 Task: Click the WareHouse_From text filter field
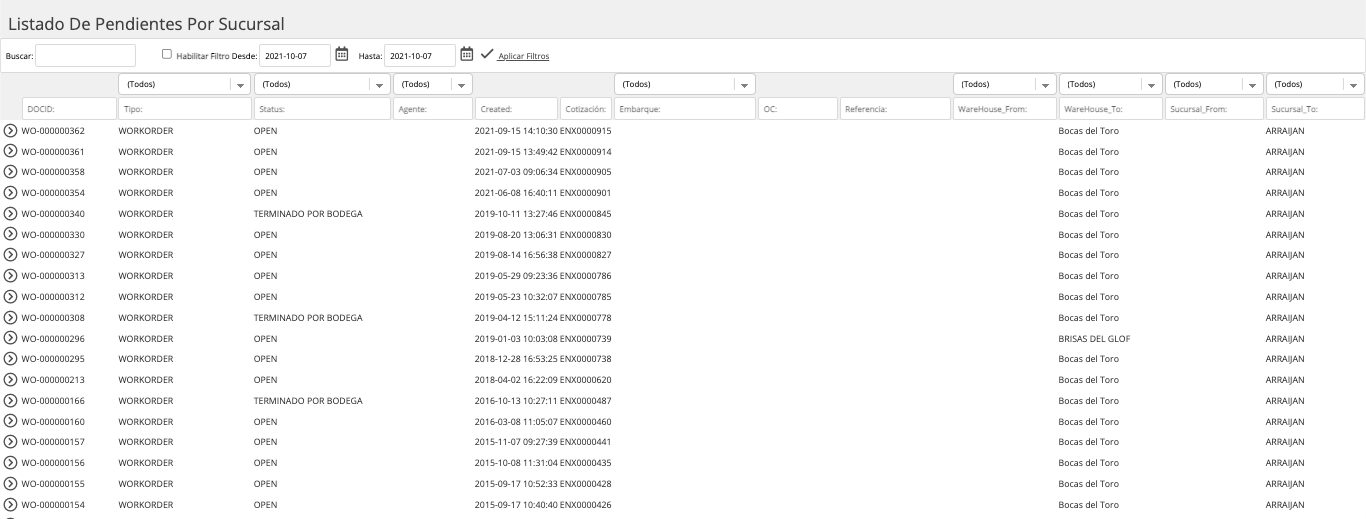pos(1004,109)
